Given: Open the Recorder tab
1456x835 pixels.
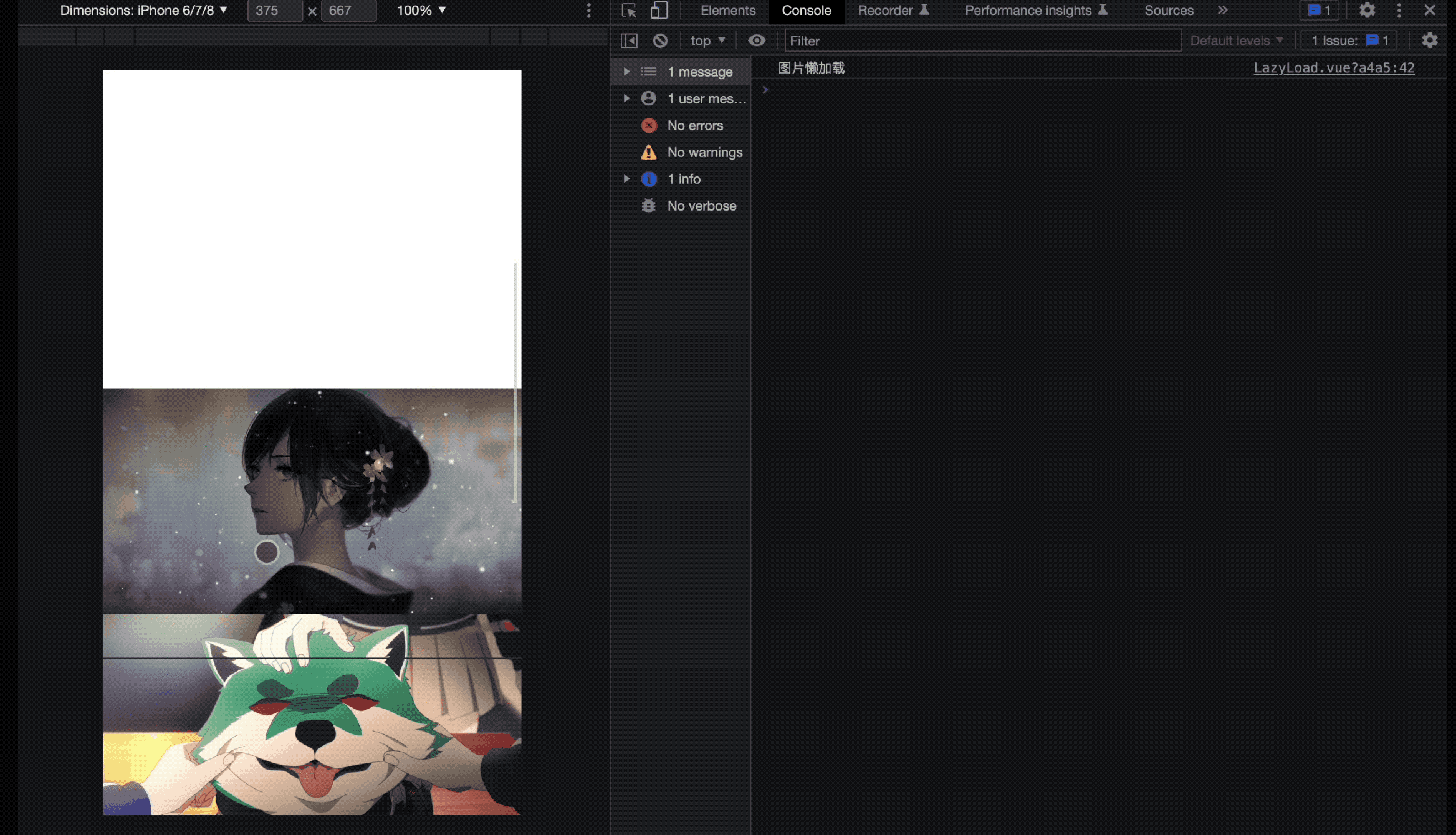Looking at the screenshot, I should (893, 11).
